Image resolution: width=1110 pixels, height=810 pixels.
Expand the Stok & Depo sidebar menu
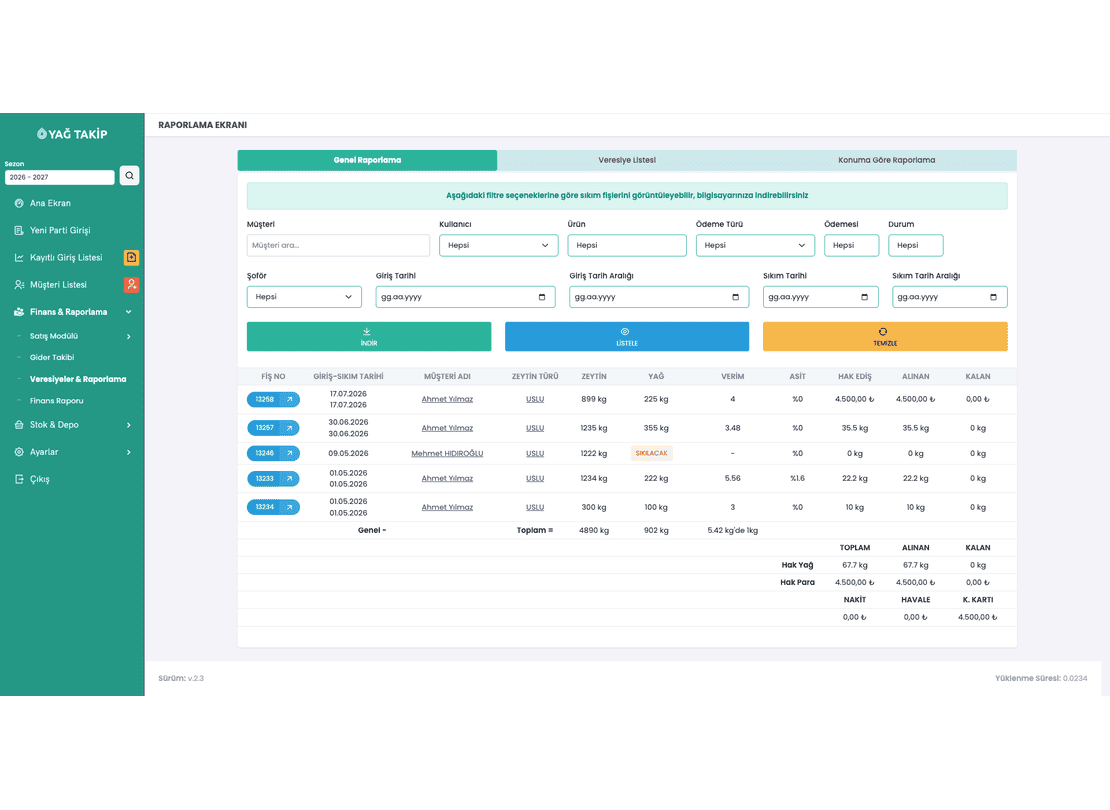coord(72,425)
